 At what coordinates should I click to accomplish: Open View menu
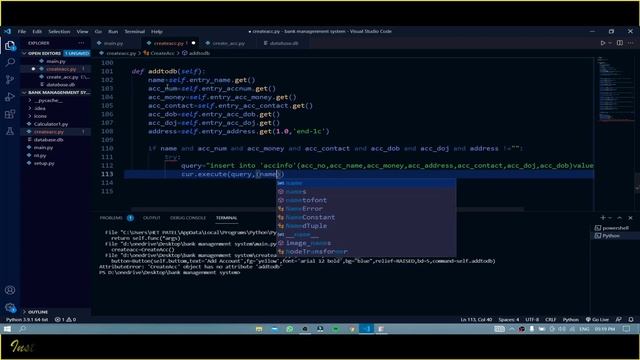tap(82, 31)
